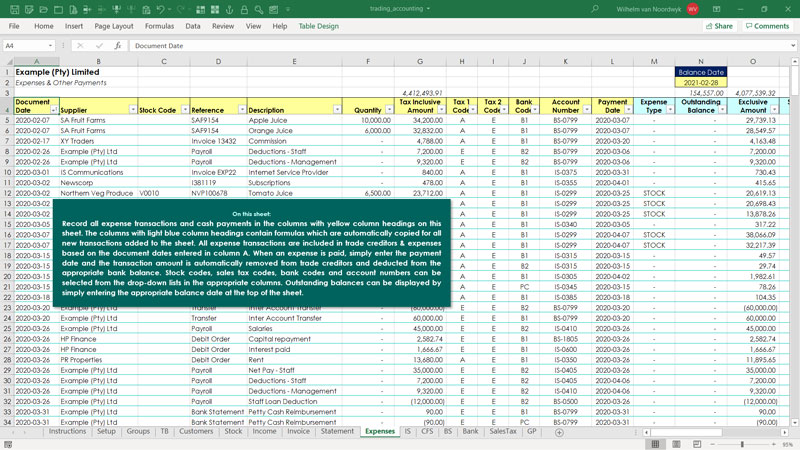
Task: Select the Balance Date cell 2021-02-28
Action: pos(701,83)
